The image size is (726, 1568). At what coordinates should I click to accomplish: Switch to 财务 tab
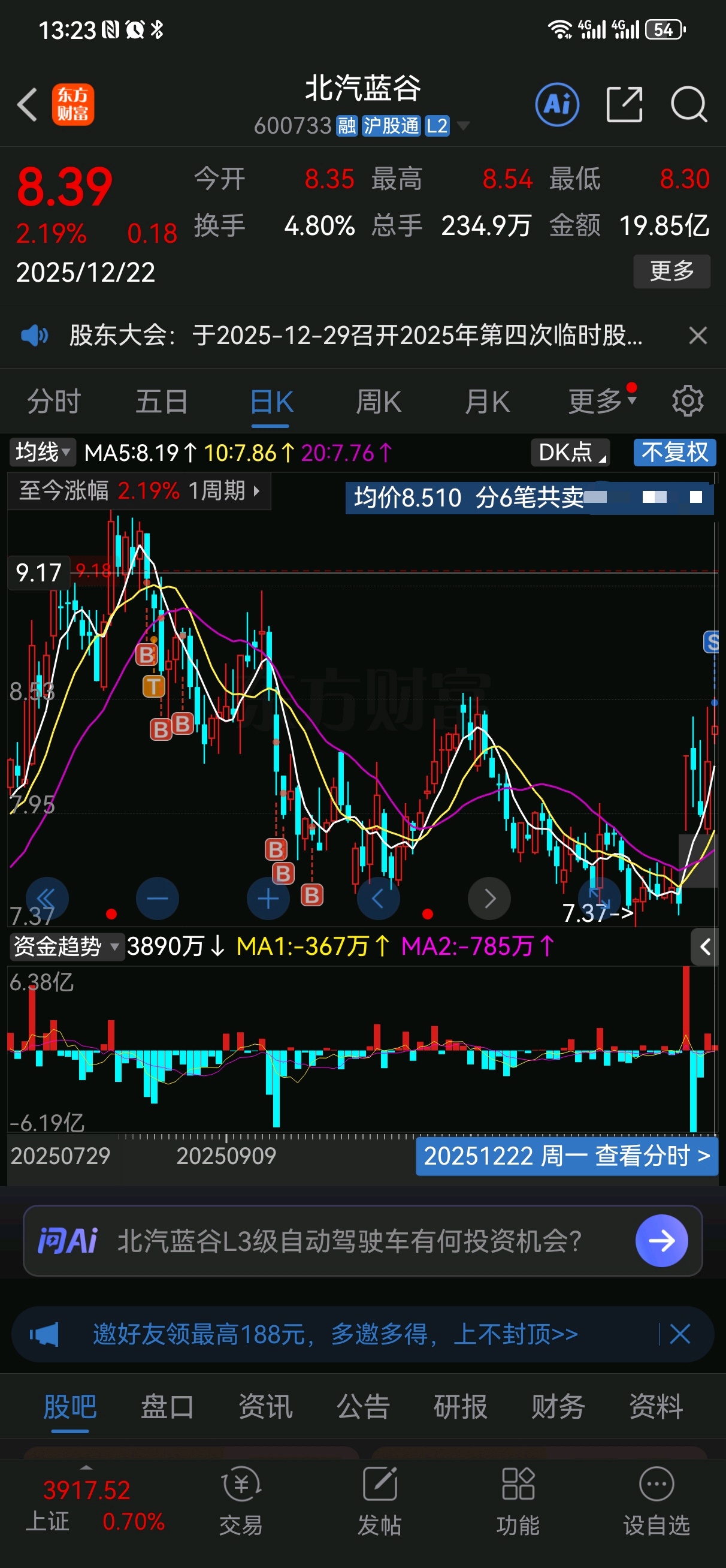(x=558, y=1406)
